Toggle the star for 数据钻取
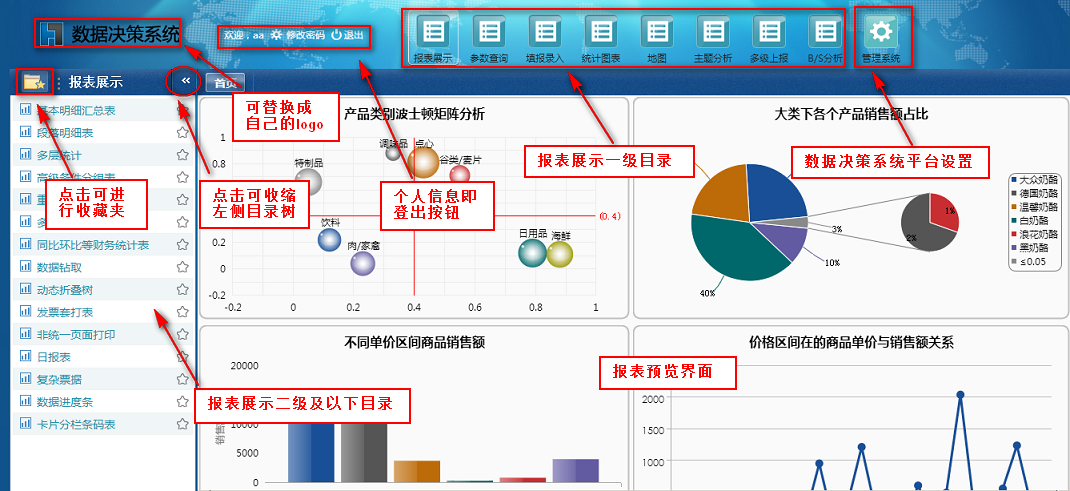Viewport: 1070px width, 491px height. tap(182, 267)
